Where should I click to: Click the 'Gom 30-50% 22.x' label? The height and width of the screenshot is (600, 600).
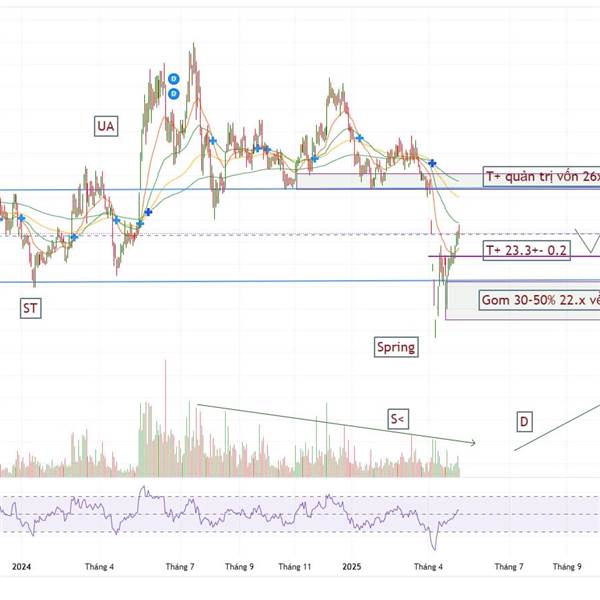pos(539,300)
